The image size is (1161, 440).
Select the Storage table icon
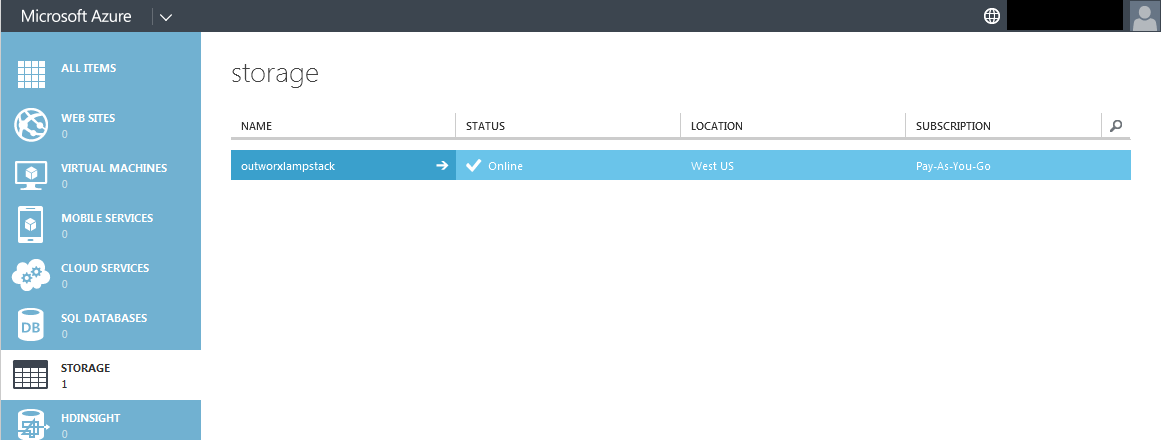[x=31, y=375]
